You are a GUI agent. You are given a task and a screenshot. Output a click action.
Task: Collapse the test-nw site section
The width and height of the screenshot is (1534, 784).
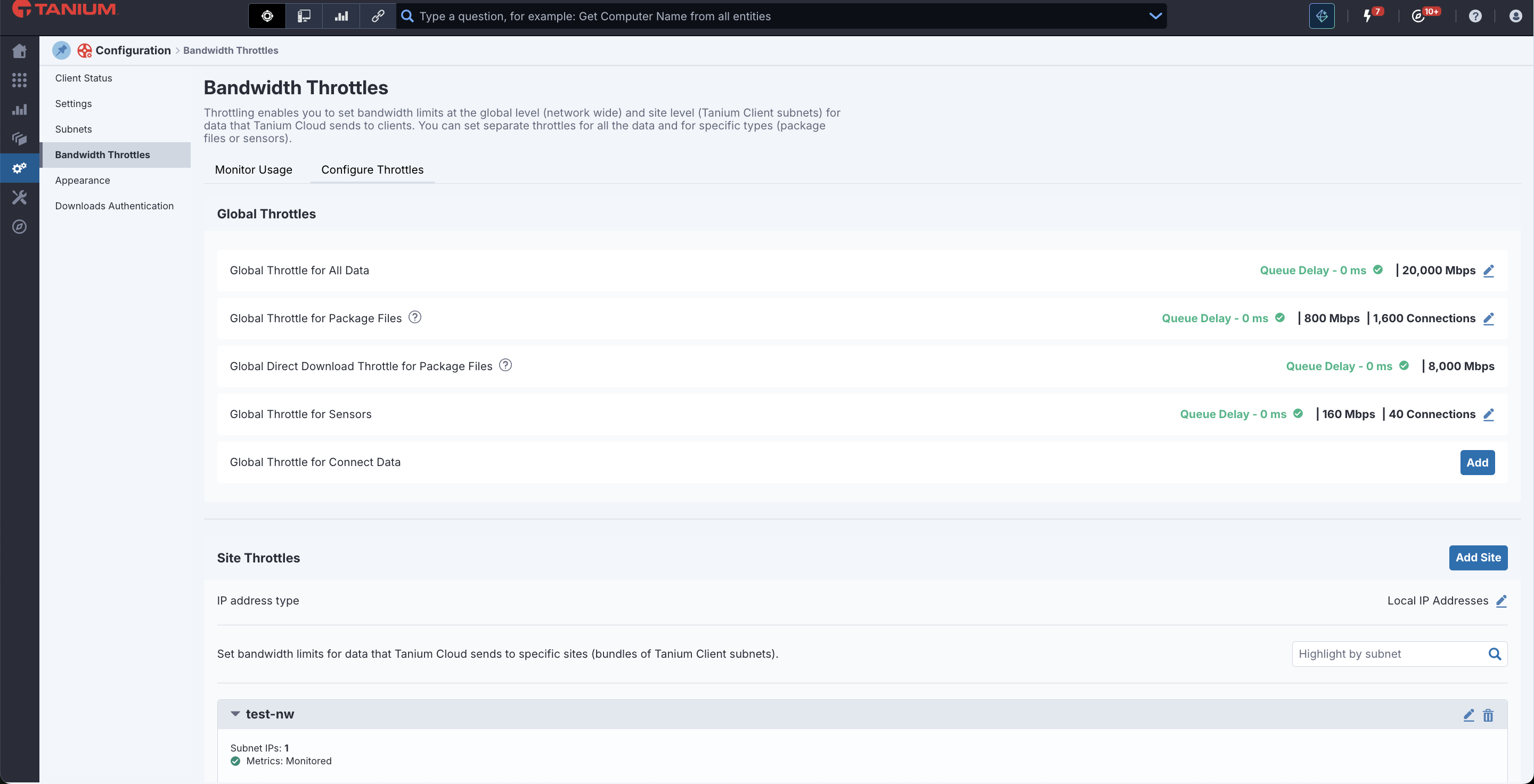coord(235,714)
